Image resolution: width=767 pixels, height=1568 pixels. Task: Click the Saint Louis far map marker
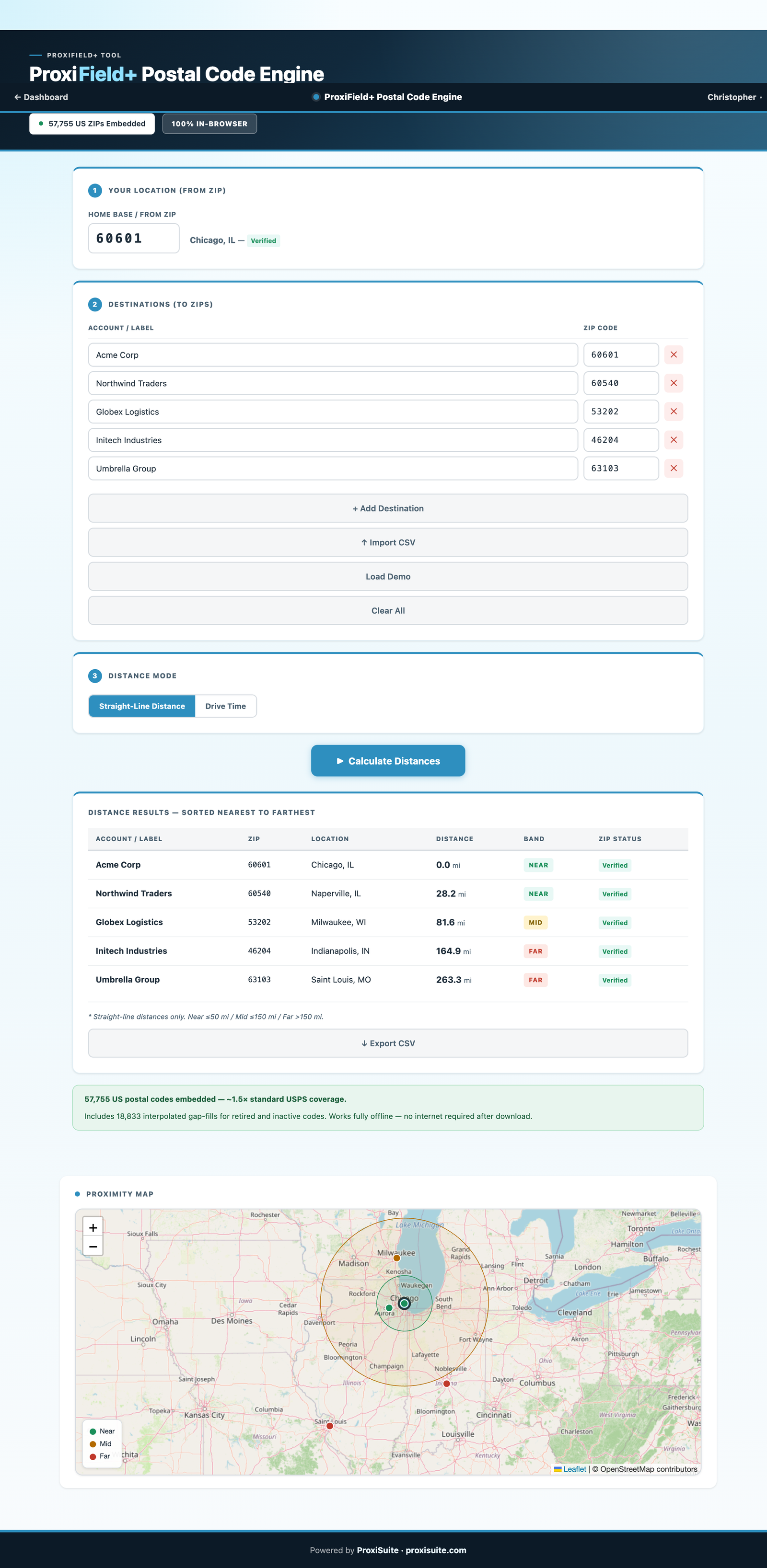[330, 1426]
